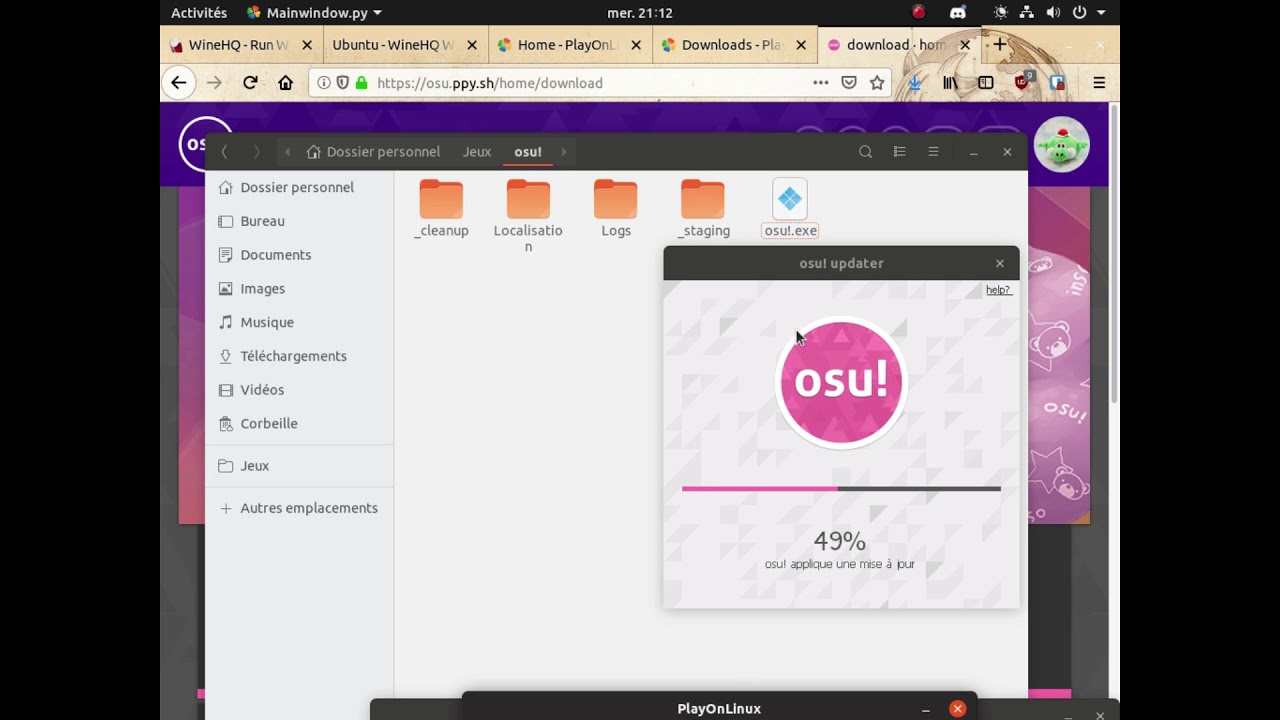This screenshot has width=1280, height=720.
Task: Click the Firefox home icon
Action: click(x=286, y=83)
